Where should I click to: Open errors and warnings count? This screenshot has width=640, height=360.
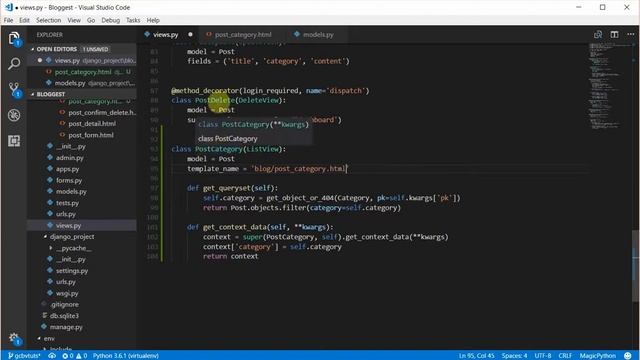[74, 356]
